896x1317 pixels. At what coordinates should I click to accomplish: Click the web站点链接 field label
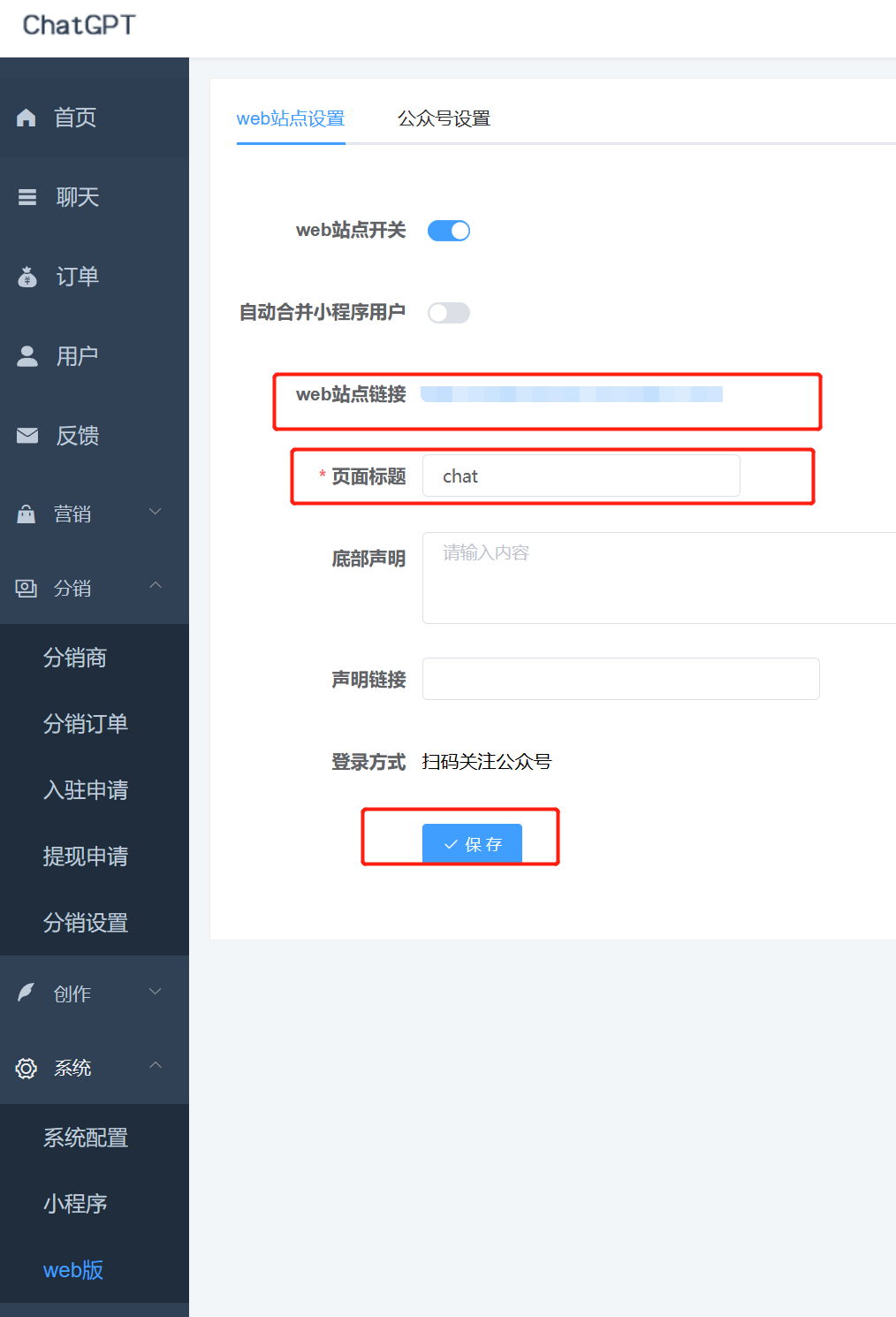(x=351, y=394)
